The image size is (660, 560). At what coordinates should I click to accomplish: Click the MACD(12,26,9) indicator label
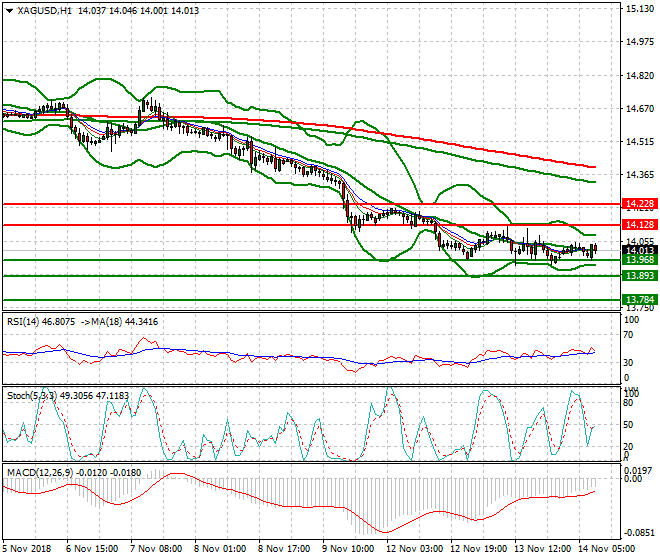coord(36,469)
